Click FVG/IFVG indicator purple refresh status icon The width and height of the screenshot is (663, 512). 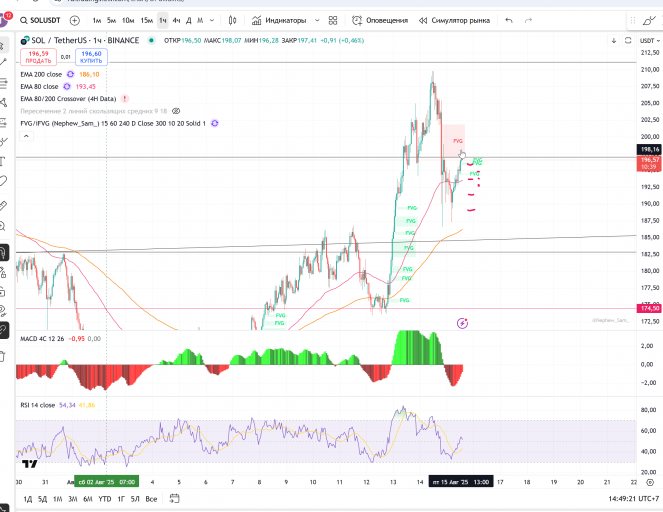[215, 123]
